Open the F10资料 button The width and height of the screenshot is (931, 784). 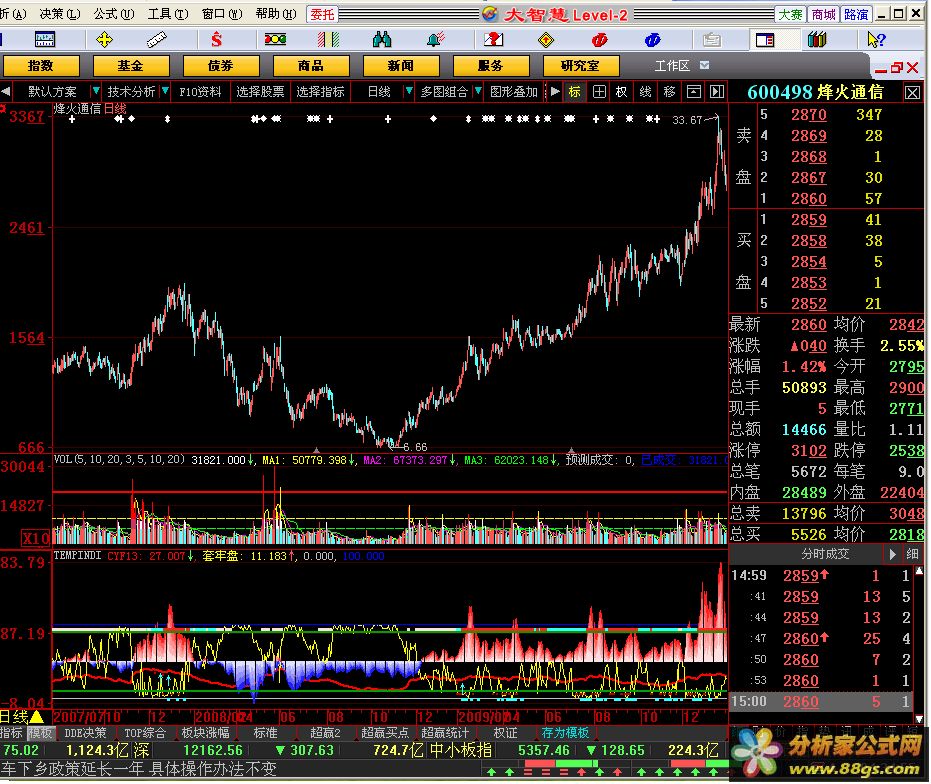[200, 91]
